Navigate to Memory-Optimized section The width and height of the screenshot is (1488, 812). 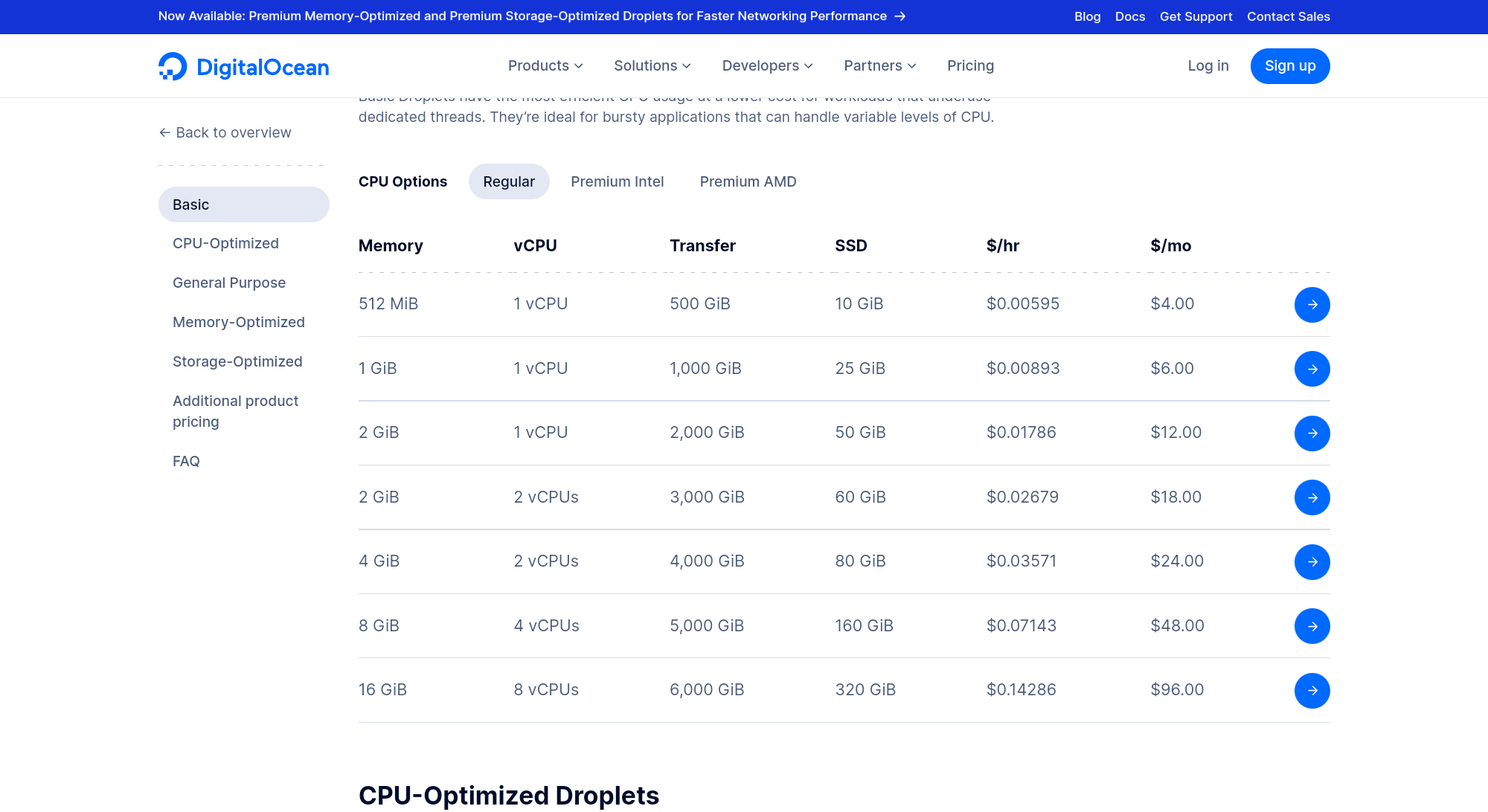point(239,321)
